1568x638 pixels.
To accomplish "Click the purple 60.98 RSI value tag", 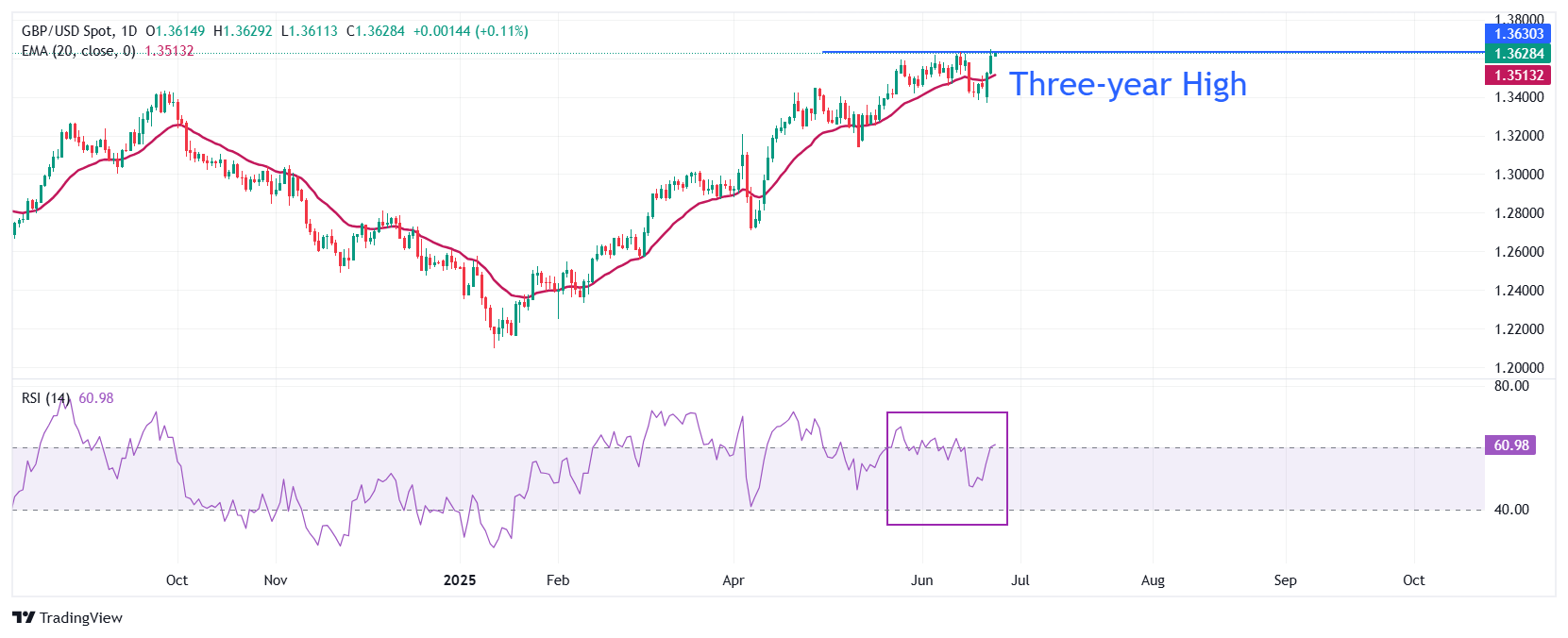I will (1510, 445).
